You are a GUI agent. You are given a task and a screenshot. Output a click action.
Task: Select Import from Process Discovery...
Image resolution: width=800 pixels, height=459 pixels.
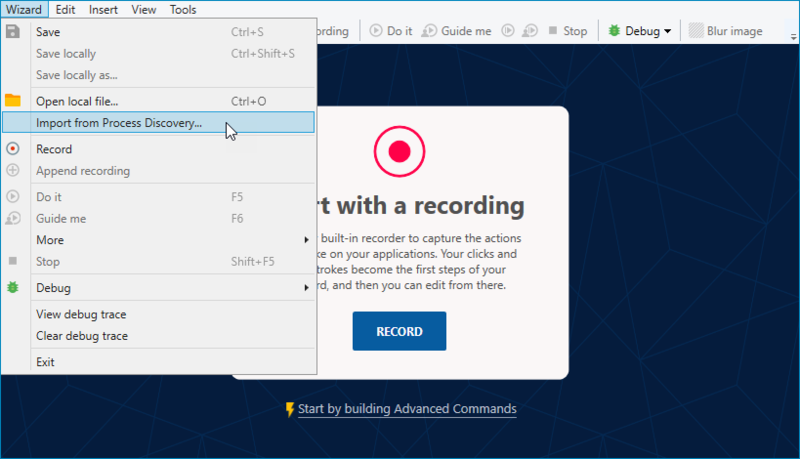click(158, 123)
